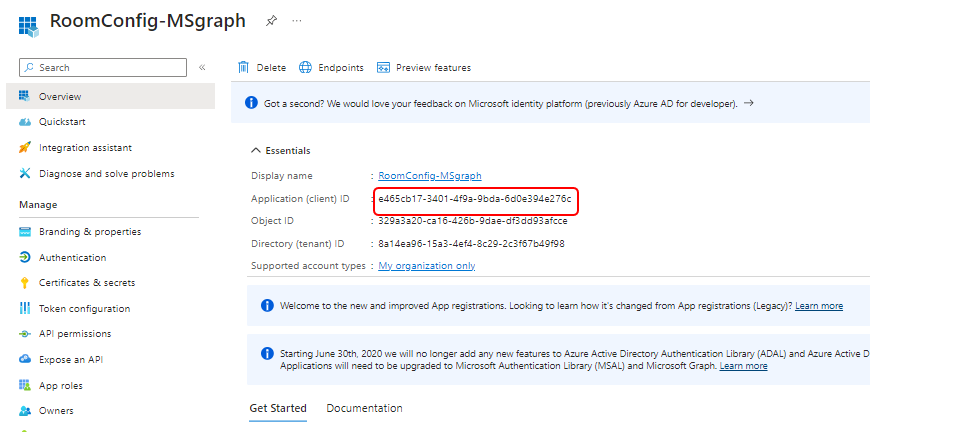
Task: Click the Overview grid icon in the sidebar
Action: (x=24, y=96)
